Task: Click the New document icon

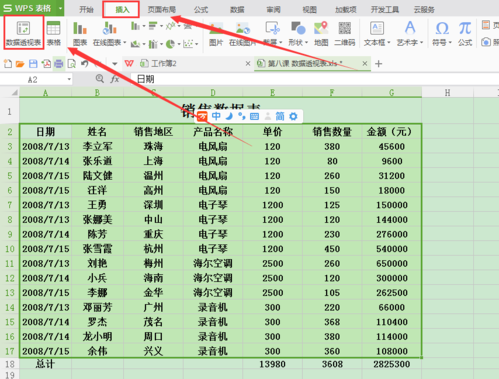Action: pyautogui.click(x=7, y=63)
